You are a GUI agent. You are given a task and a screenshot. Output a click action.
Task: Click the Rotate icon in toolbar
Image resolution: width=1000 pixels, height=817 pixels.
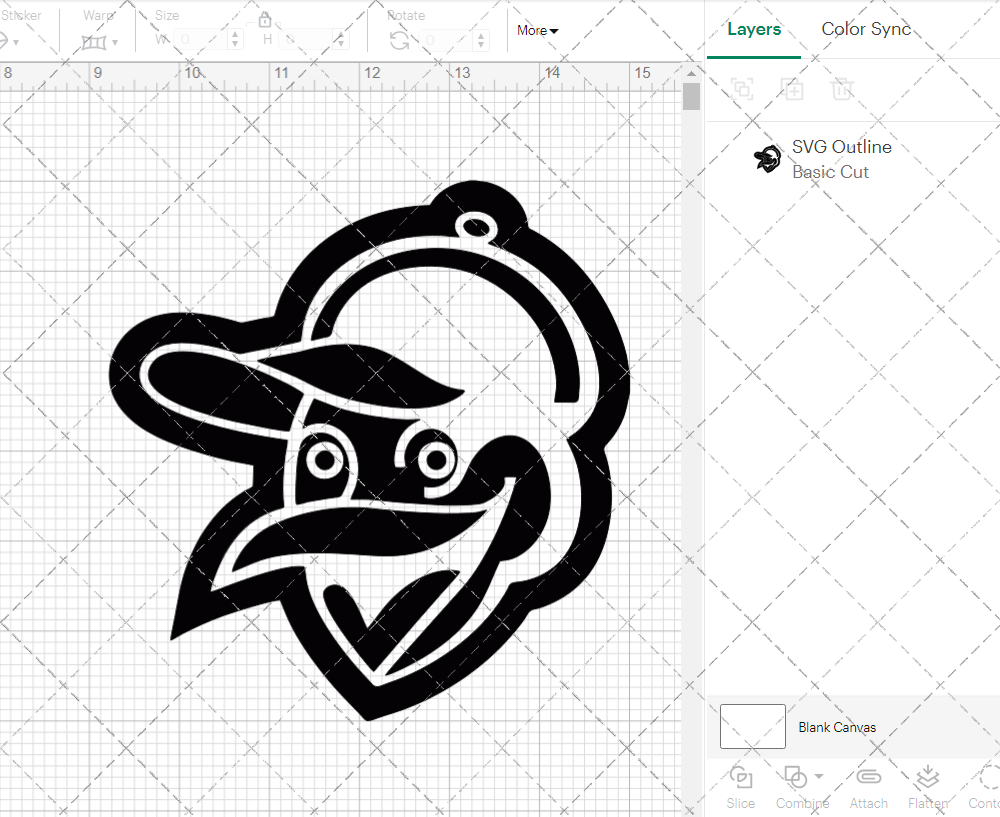[x=399, y=40]
